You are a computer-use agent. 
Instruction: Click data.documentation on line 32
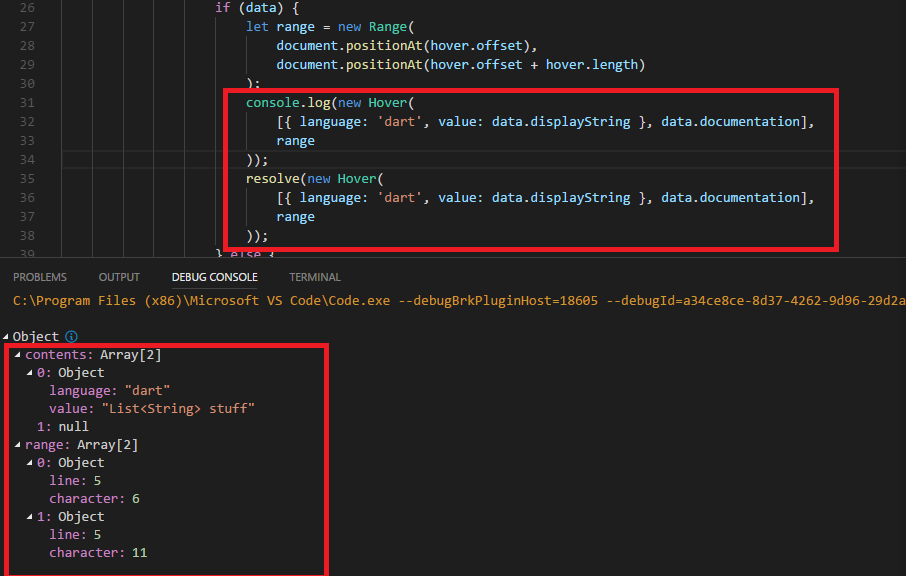click(730, 121)
